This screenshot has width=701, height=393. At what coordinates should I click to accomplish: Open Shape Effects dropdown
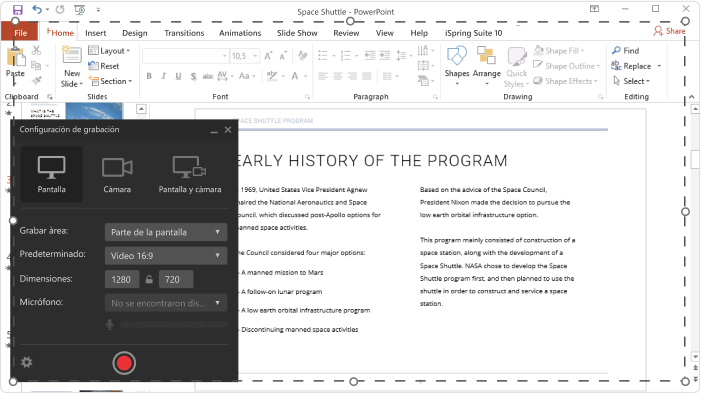coord(566,81)
